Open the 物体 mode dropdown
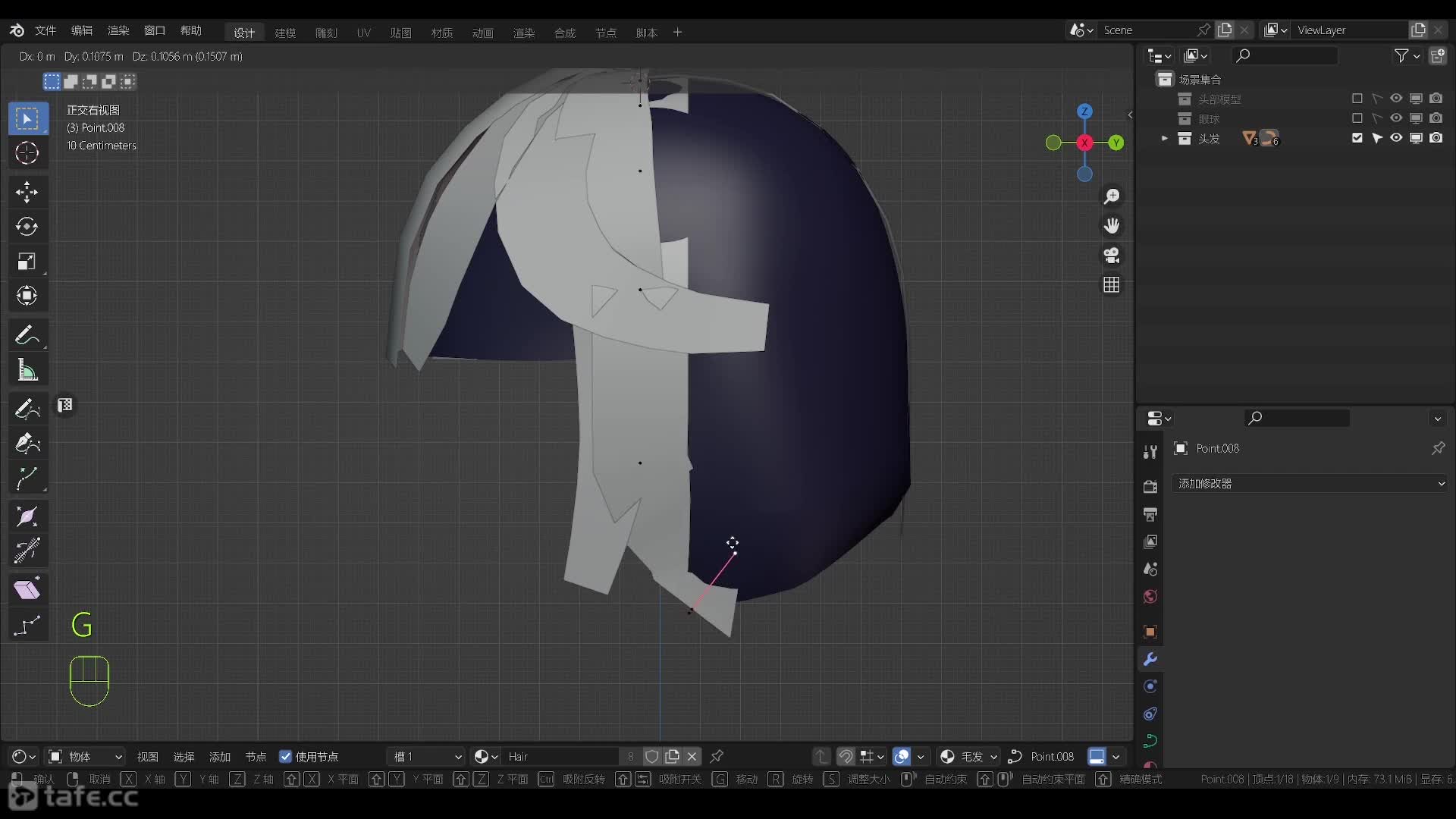 tap(86, 757)
